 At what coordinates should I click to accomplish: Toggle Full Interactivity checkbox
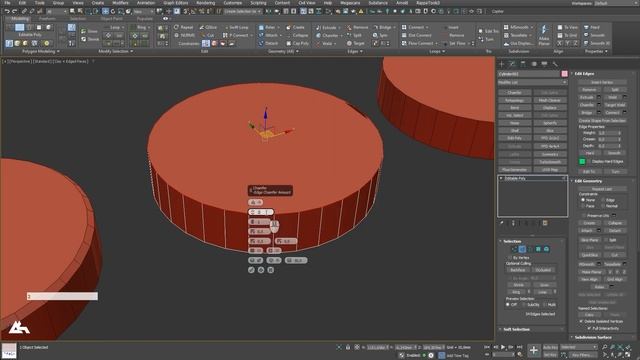tap(589, 328)
